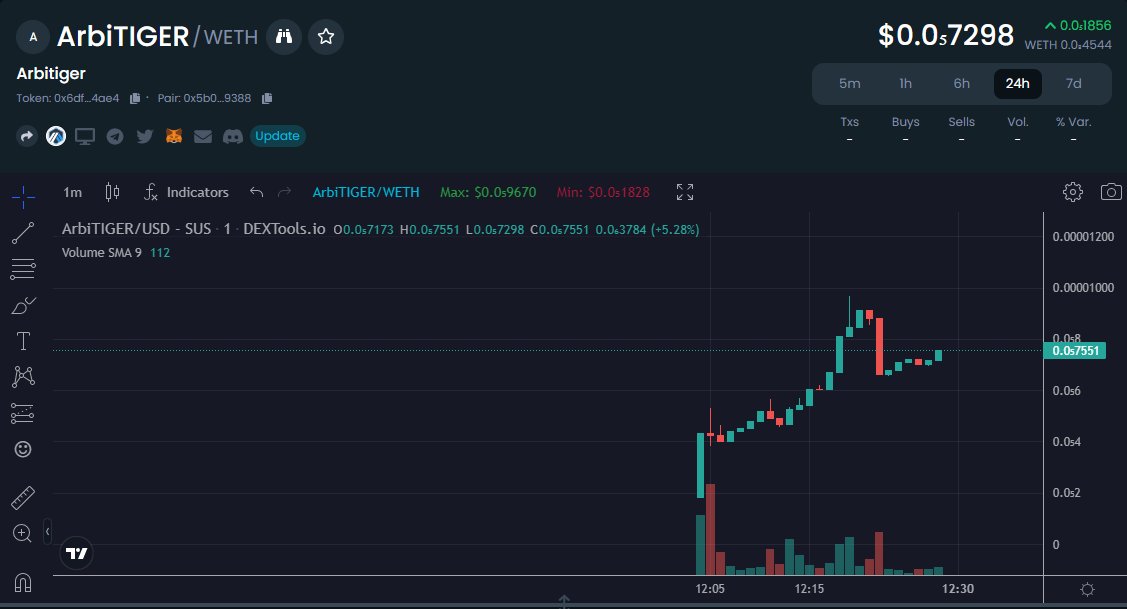Click the current price label 0.0₅7551
1127x609 pixels.
1075,351
